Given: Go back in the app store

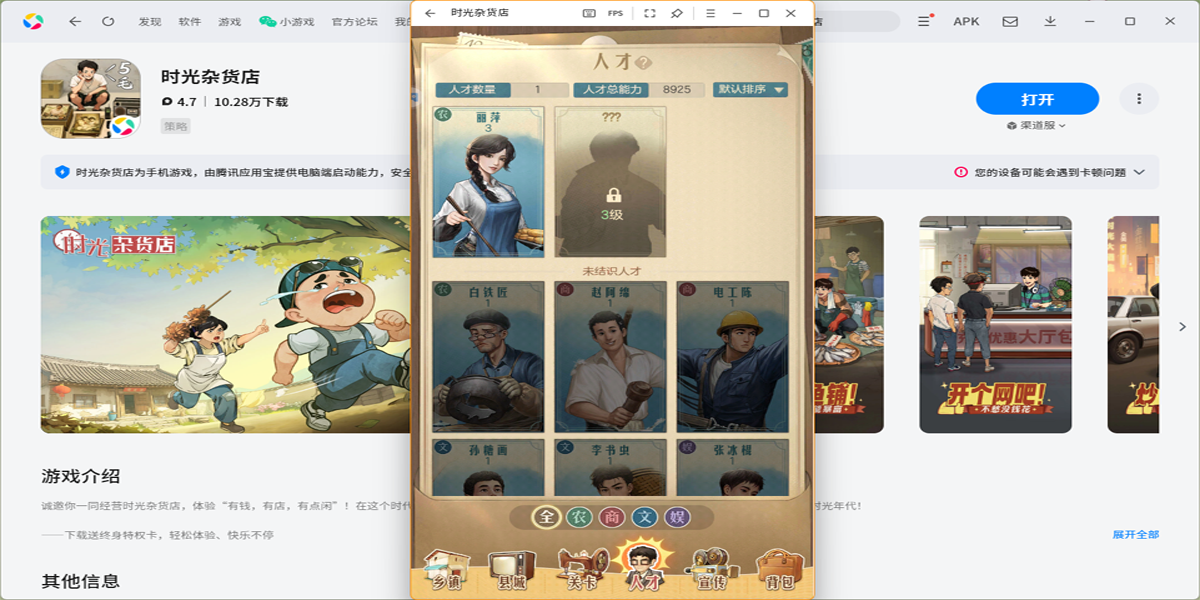Looking at the screenshot, I should click(x=76, y=21).
